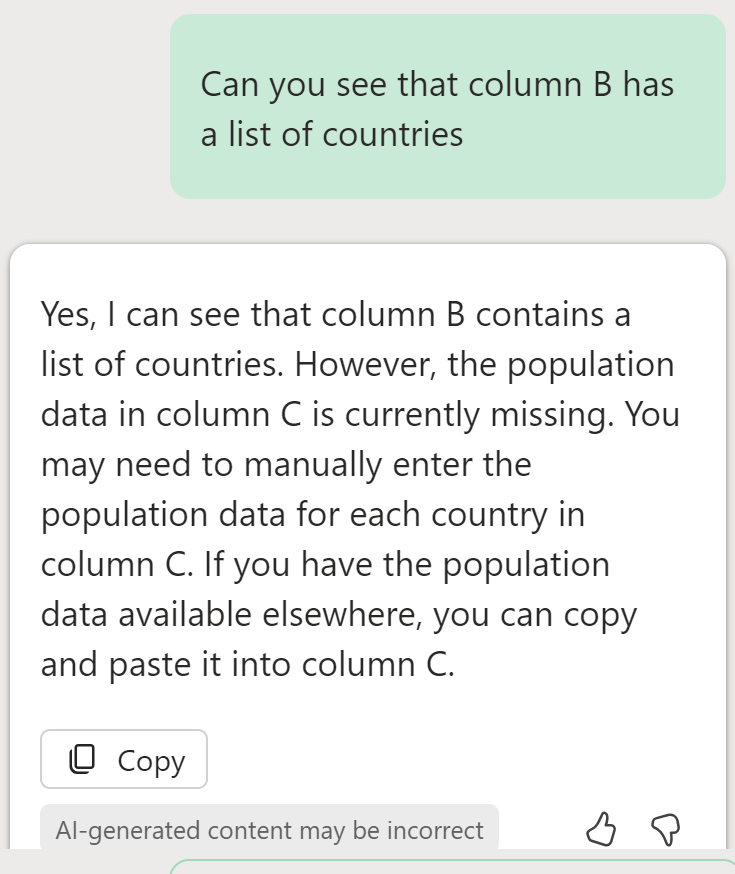Click the Copy button below the response
Screen dimensions: 735x874
click(124, 760)
